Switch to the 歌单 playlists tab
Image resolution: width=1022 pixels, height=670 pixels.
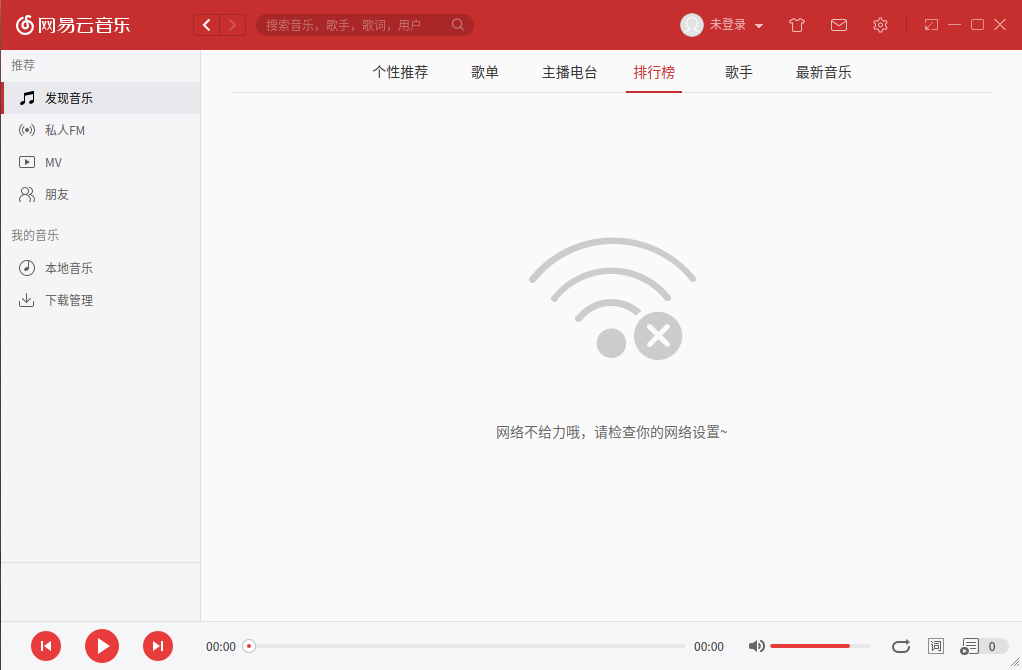click(484, 71)
